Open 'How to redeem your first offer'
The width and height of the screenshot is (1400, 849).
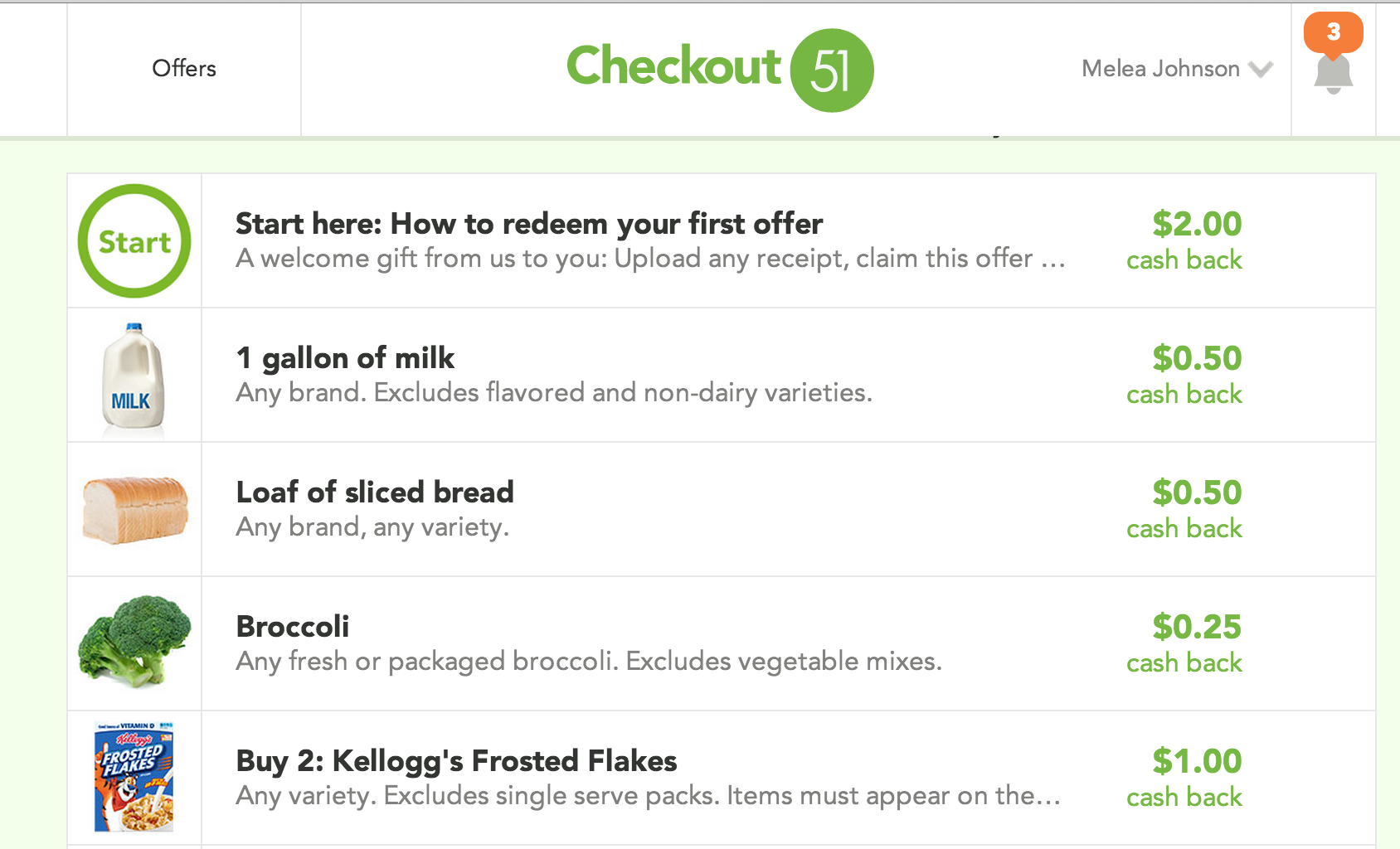[529, 224]
